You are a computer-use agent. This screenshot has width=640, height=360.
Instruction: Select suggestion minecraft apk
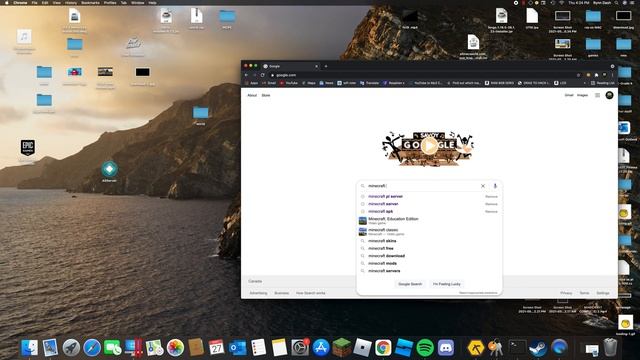coord(380,211)
